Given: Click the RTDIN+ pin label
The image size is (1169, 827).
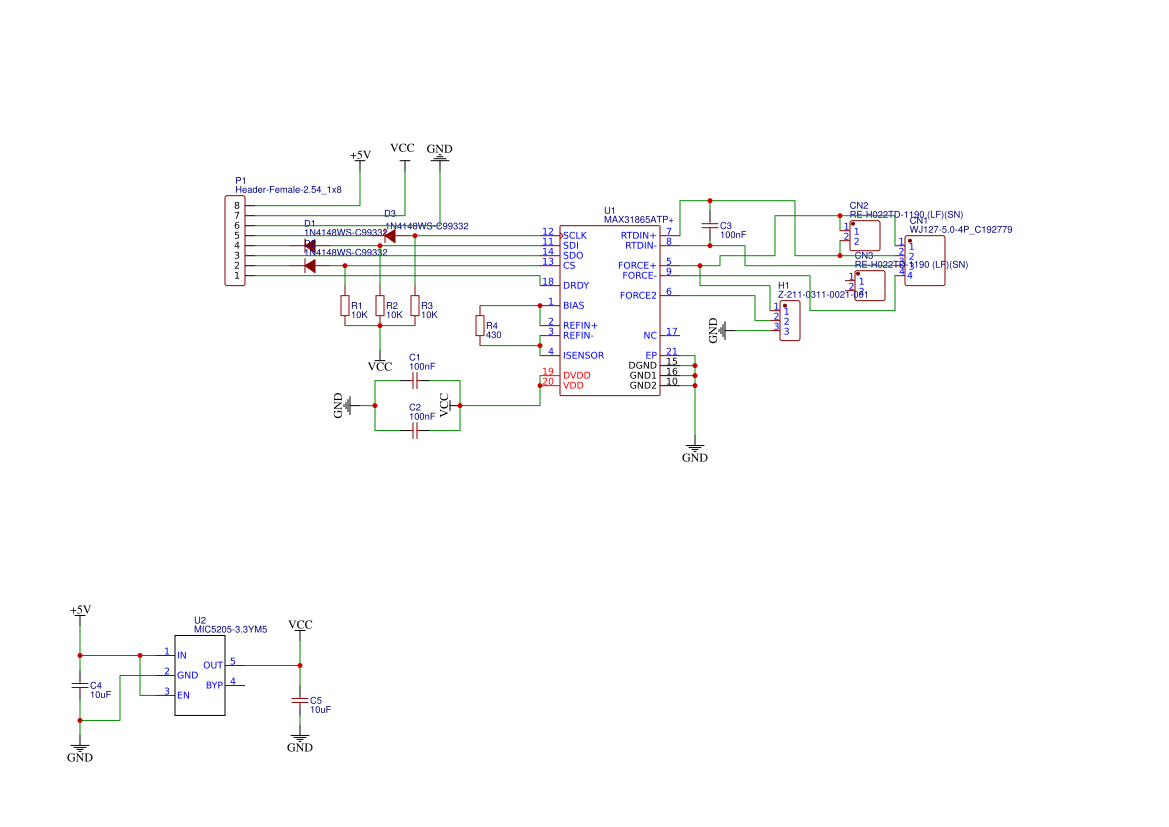Looking at the screenshot, I should pos(639,236).
